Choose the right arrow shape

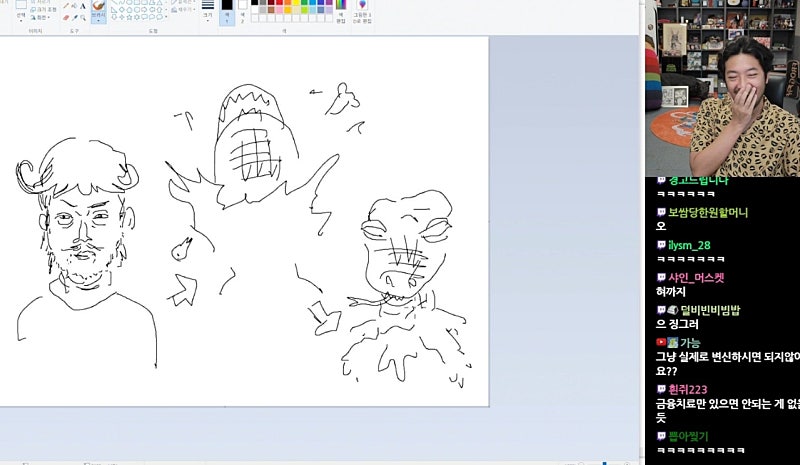[144, 10]
